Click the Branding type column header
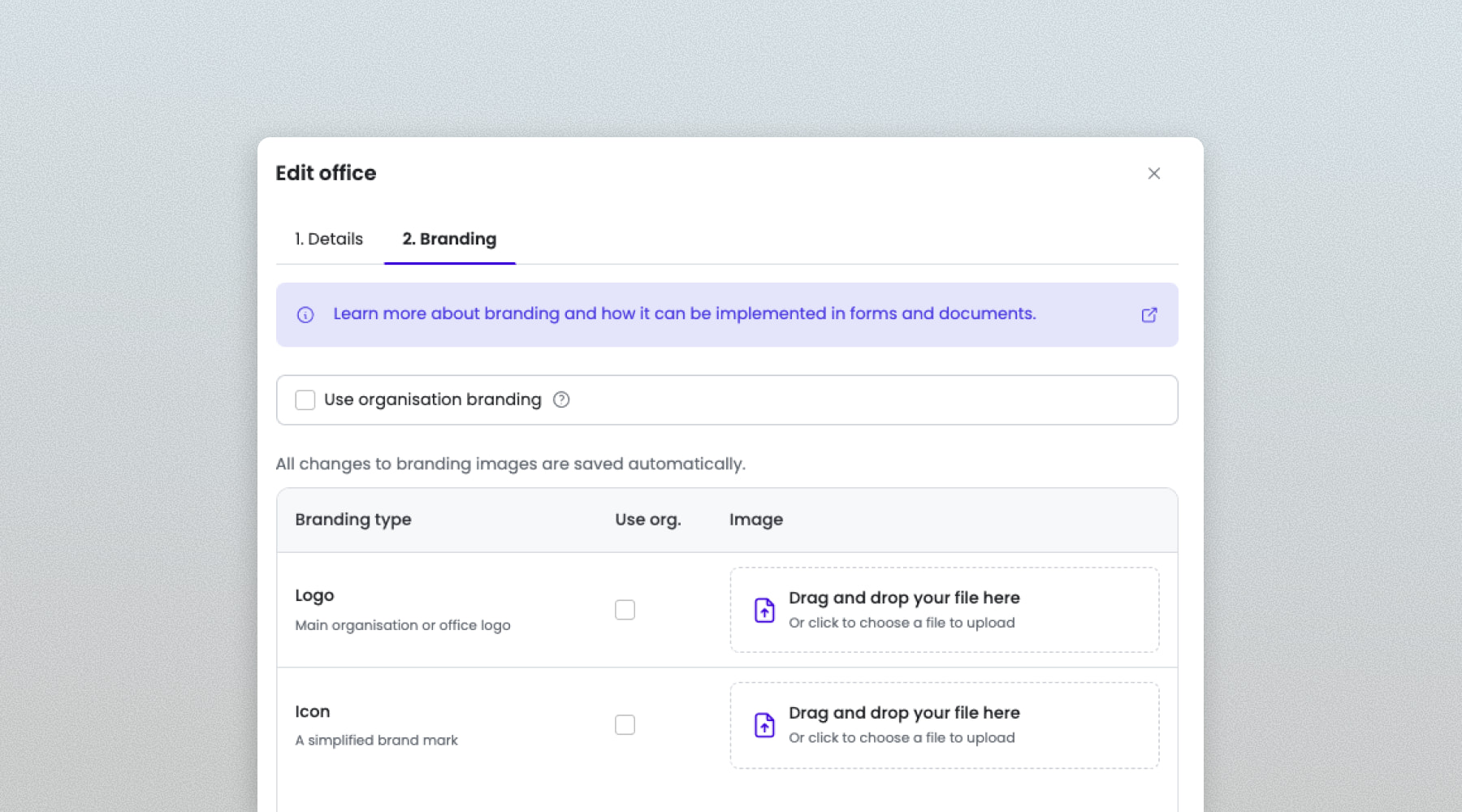Viewport: 1462px width, 812px height. coord(353,520)
